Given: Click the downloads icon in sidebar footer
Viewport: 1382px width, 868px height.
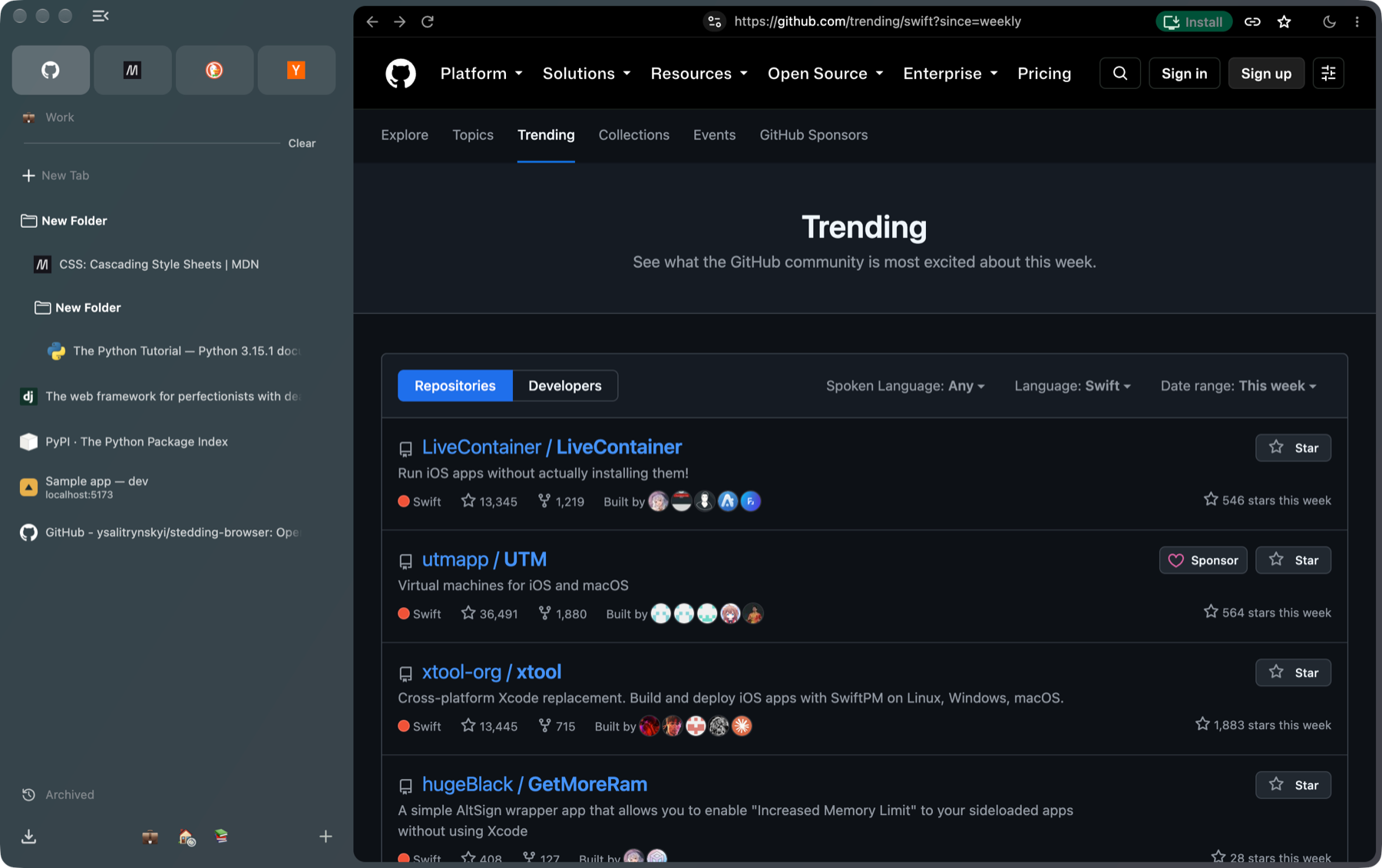Looking at the screenshot, I should pyautogui.click(x=28, y=837).
